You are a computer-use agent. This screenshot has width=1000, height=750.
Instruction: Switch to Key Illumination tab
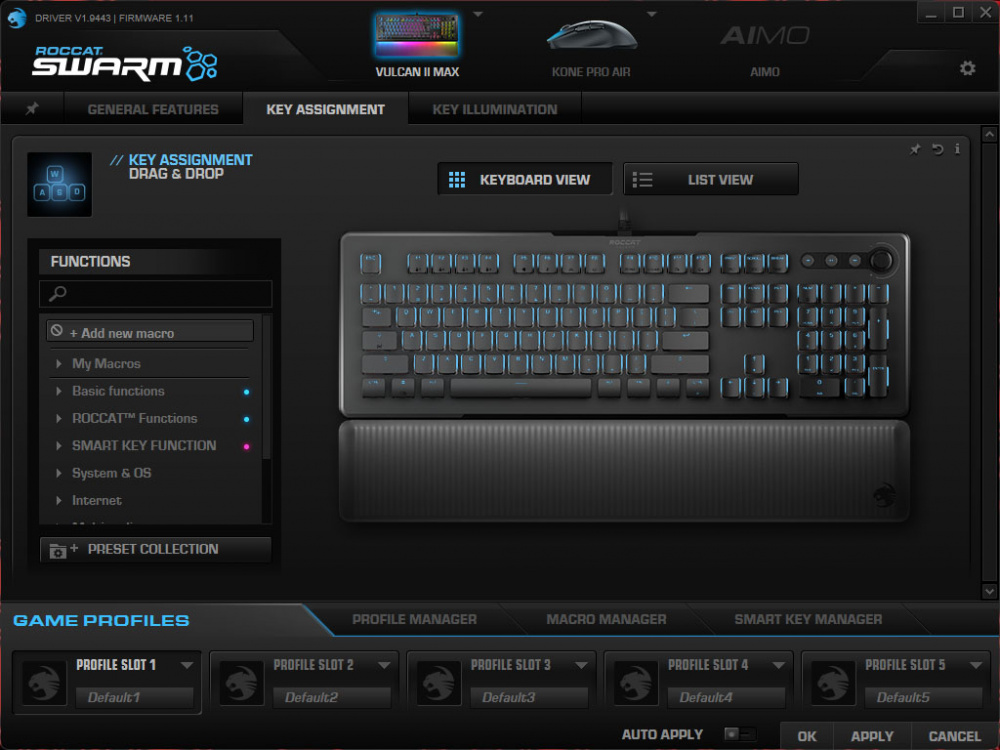495,109
